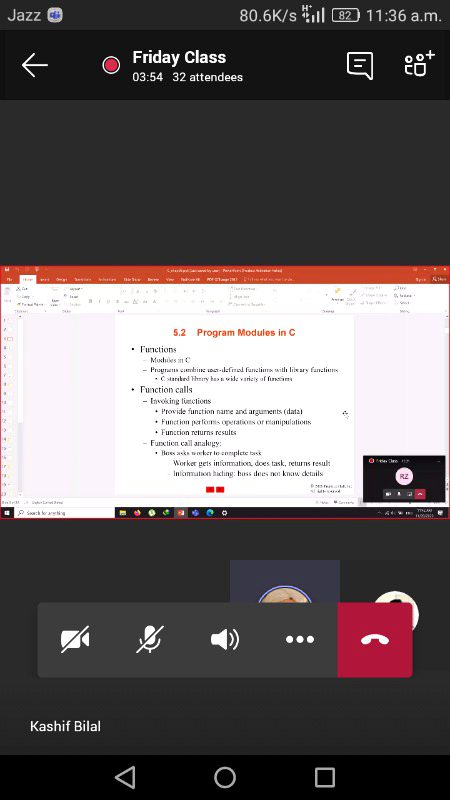
Task: Click the View tab in the shared PowerPoint ribbon
Action: [170, 280]
